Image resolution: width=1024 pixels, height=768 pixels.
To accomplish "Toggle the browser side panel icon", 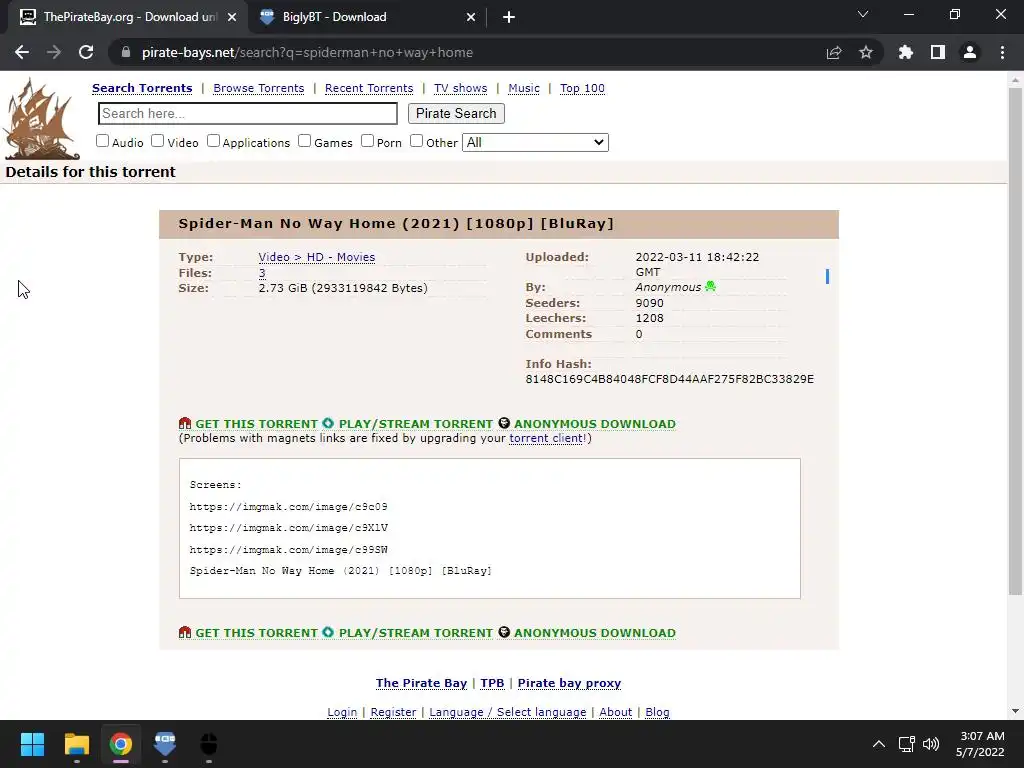I will 938,52.
